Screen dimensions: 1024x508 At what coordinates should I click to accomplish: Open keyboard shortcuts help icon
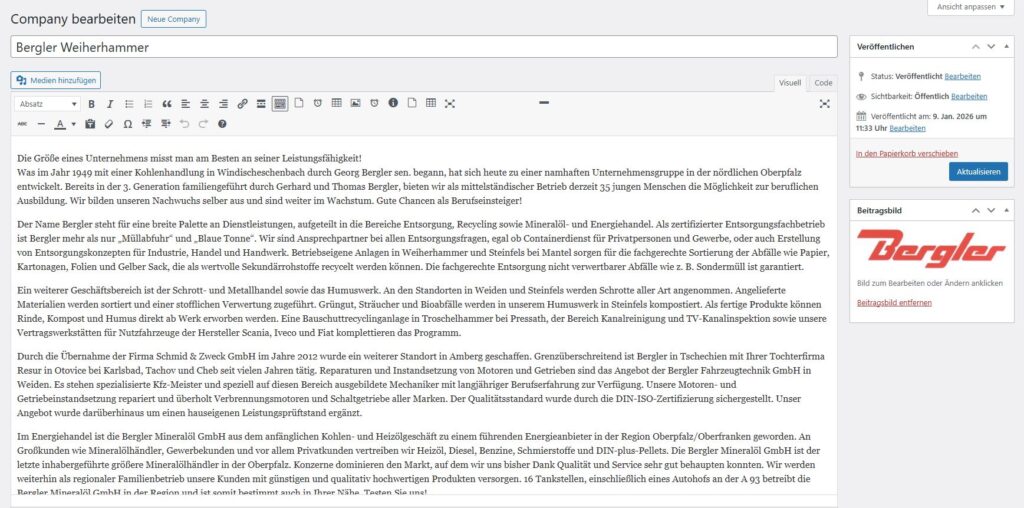coord(222,124)
